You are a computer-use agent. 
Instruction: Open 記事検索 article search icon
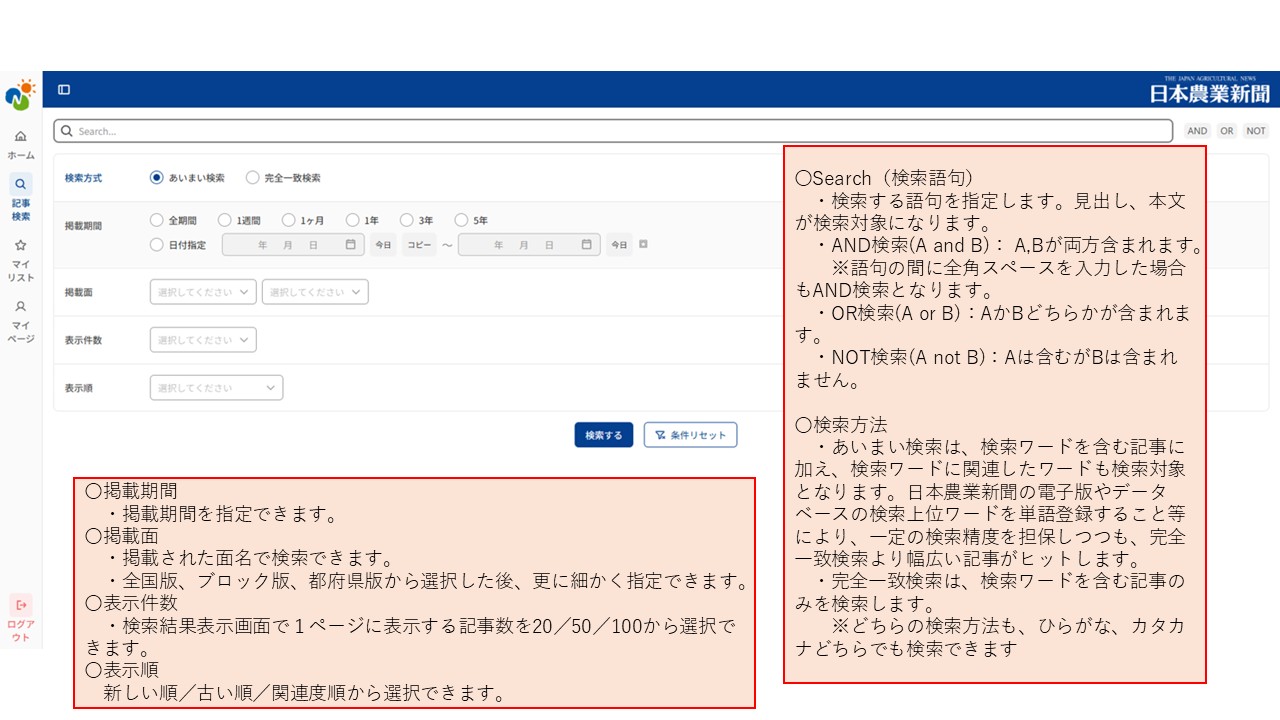(x=21, y=184)
